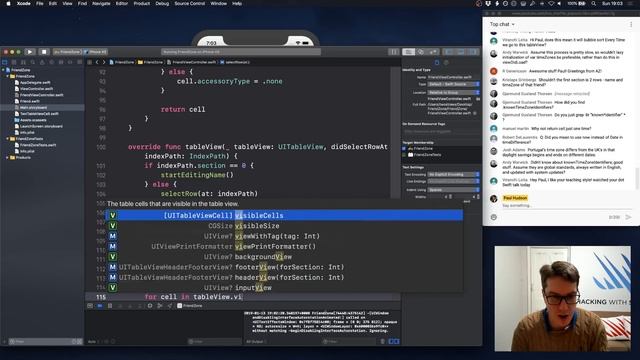Open the Text Encoding dropdown

(x=453, y=174)
